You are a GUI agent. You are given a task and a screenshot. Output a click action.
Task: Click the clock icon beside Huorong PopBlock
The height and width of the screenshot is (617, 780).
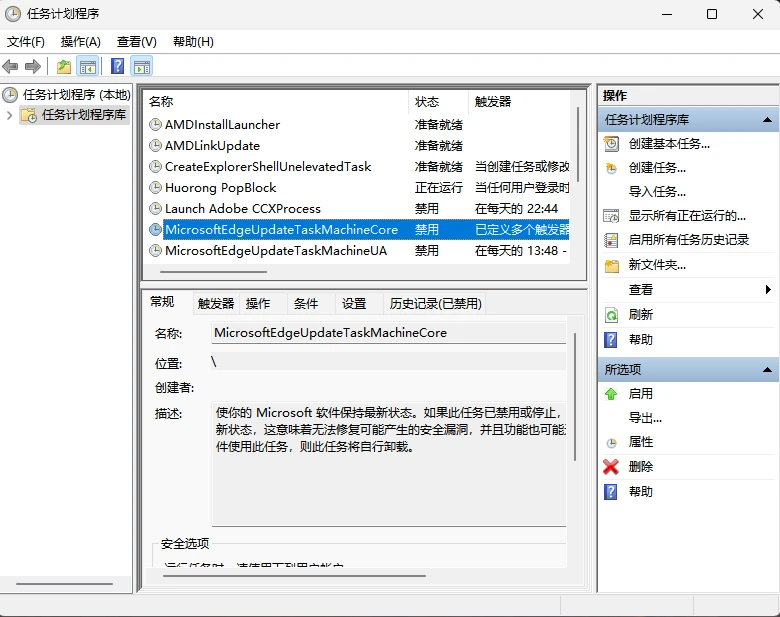point(156,188)
